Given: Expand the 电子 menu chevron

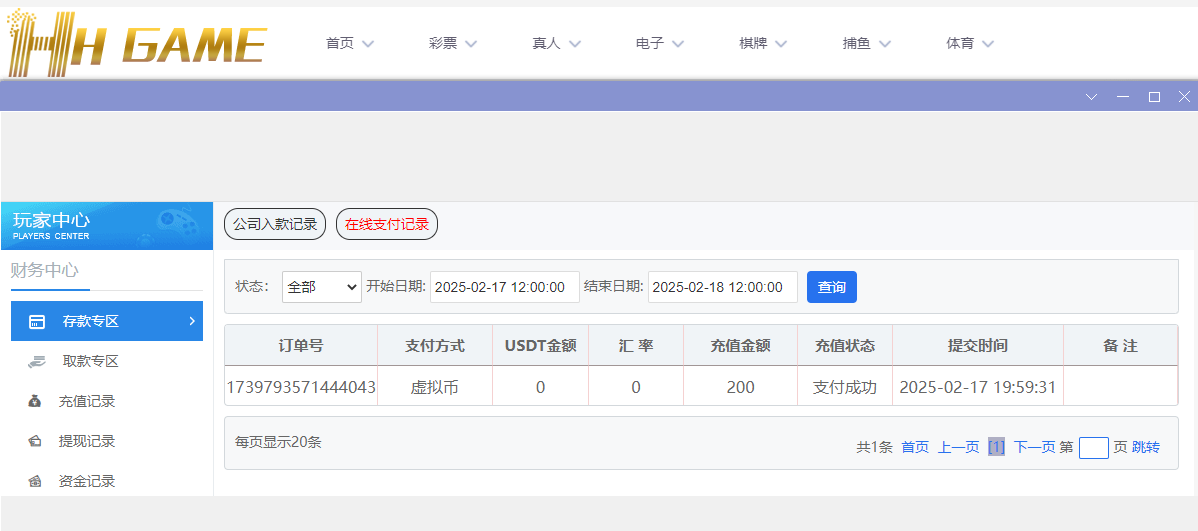Looking at the screenshot, I should click(678, 44).
